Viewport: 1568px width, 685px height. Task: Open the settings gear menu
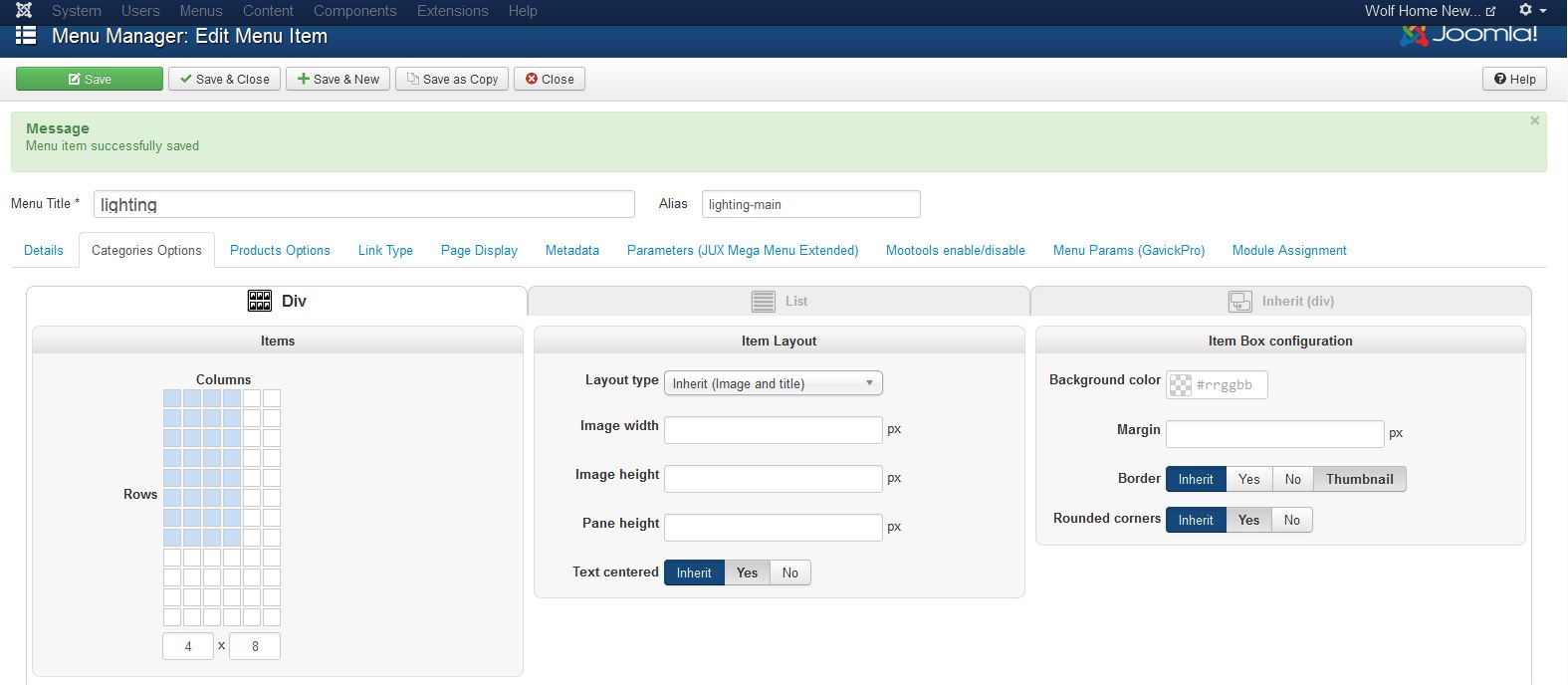tap(1532, 10)
